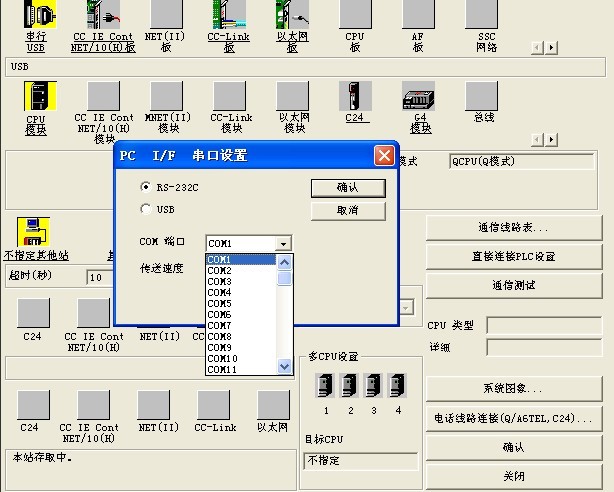Choose COM3 from the port list
This screenshot has height=492, width=614.
click(x=220, y=282)
